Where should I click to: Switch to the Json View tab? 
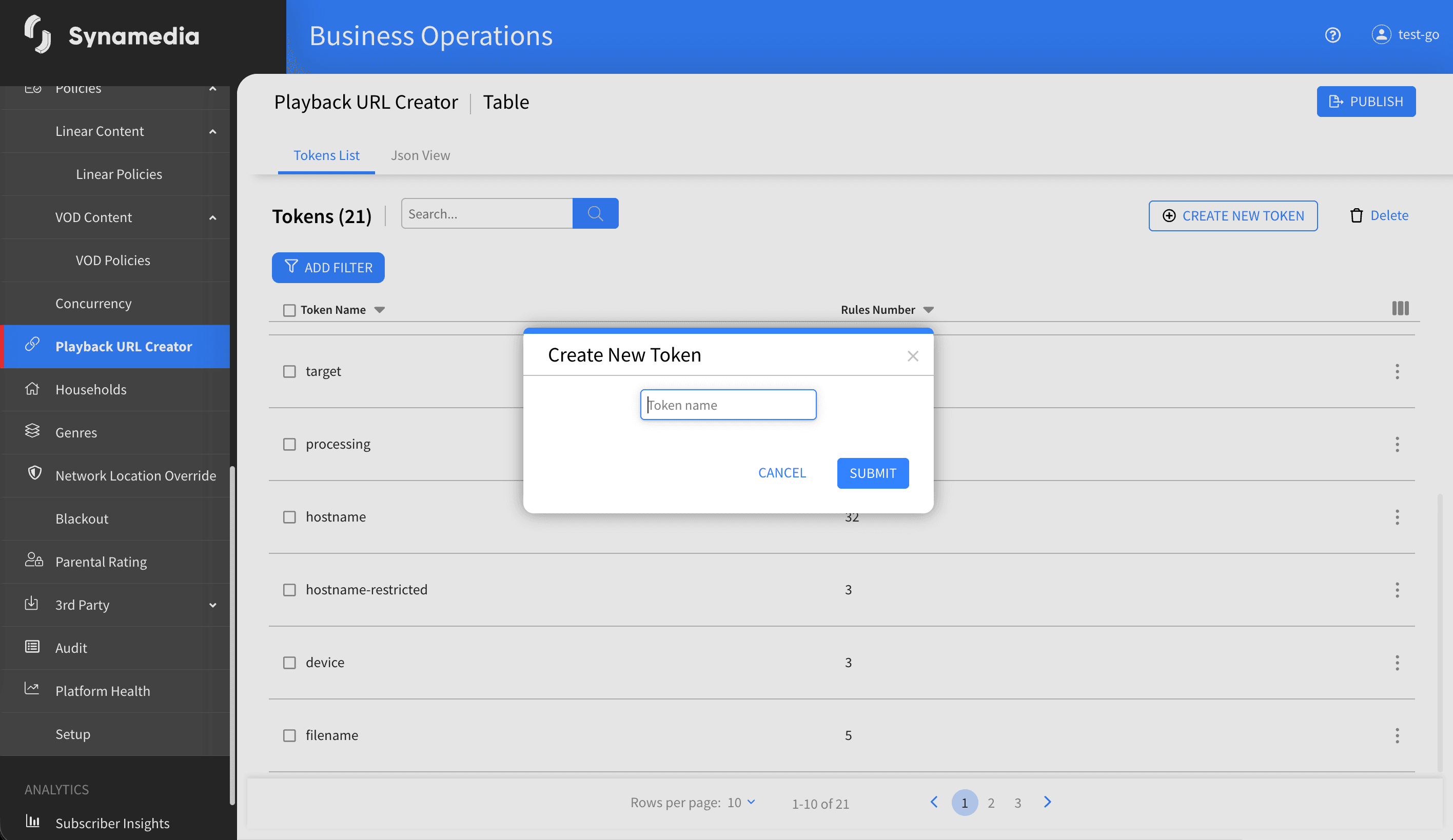420,155
